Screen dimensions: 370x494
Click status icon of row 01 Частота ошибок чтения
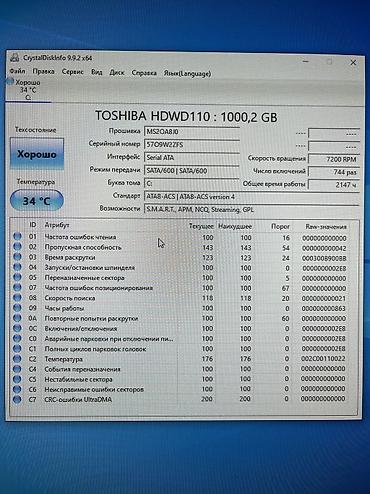[17, 236]
